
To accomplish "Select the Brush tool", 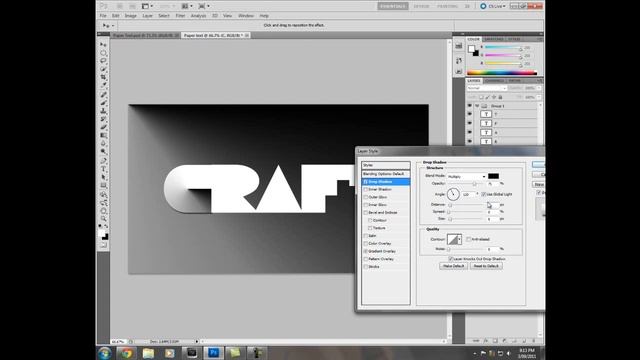I will 103,103.
